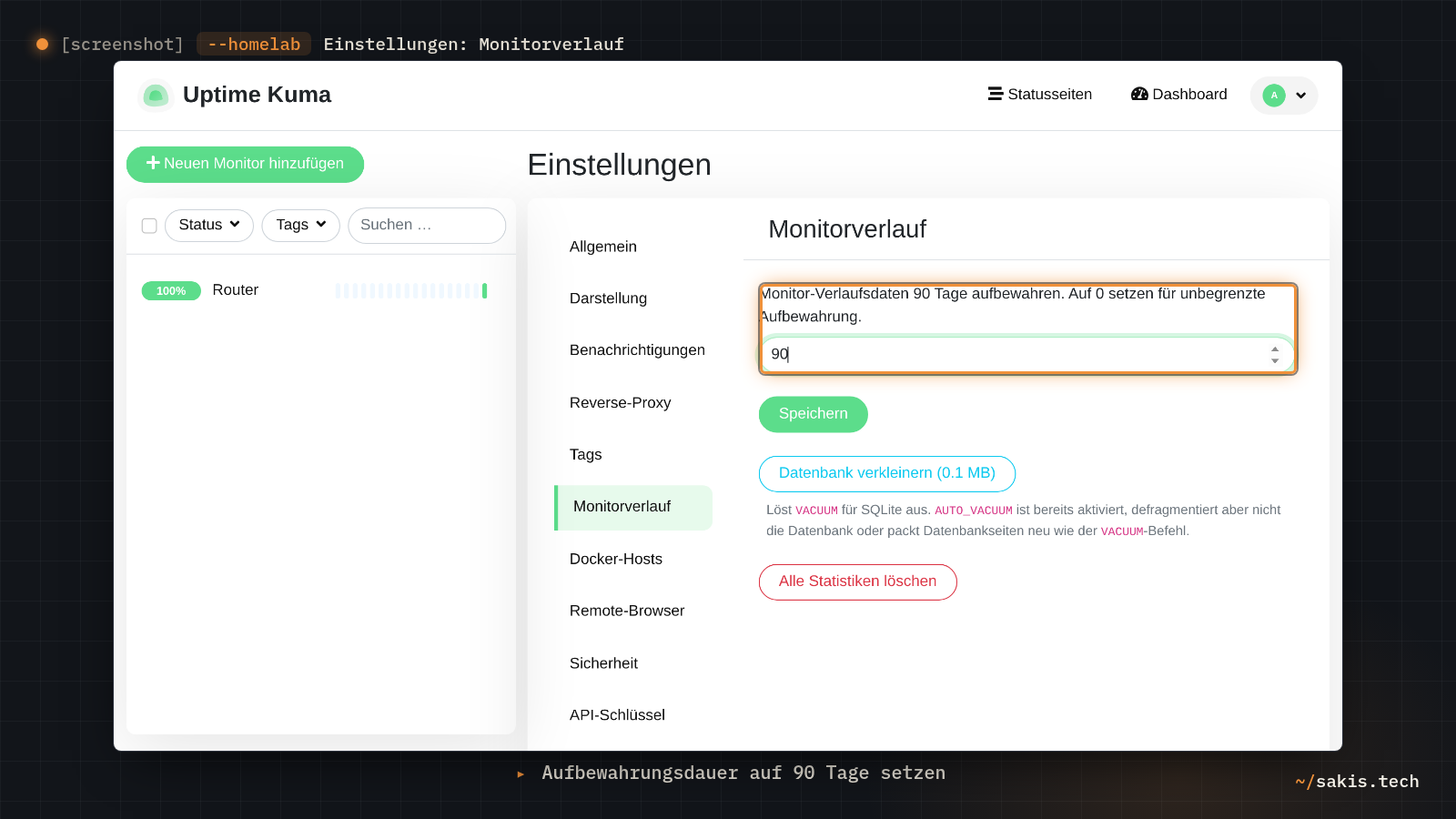Screen dimensions: 1456x819
Task: Open the Status filter dropdown
Action: (x=209, y=225)
